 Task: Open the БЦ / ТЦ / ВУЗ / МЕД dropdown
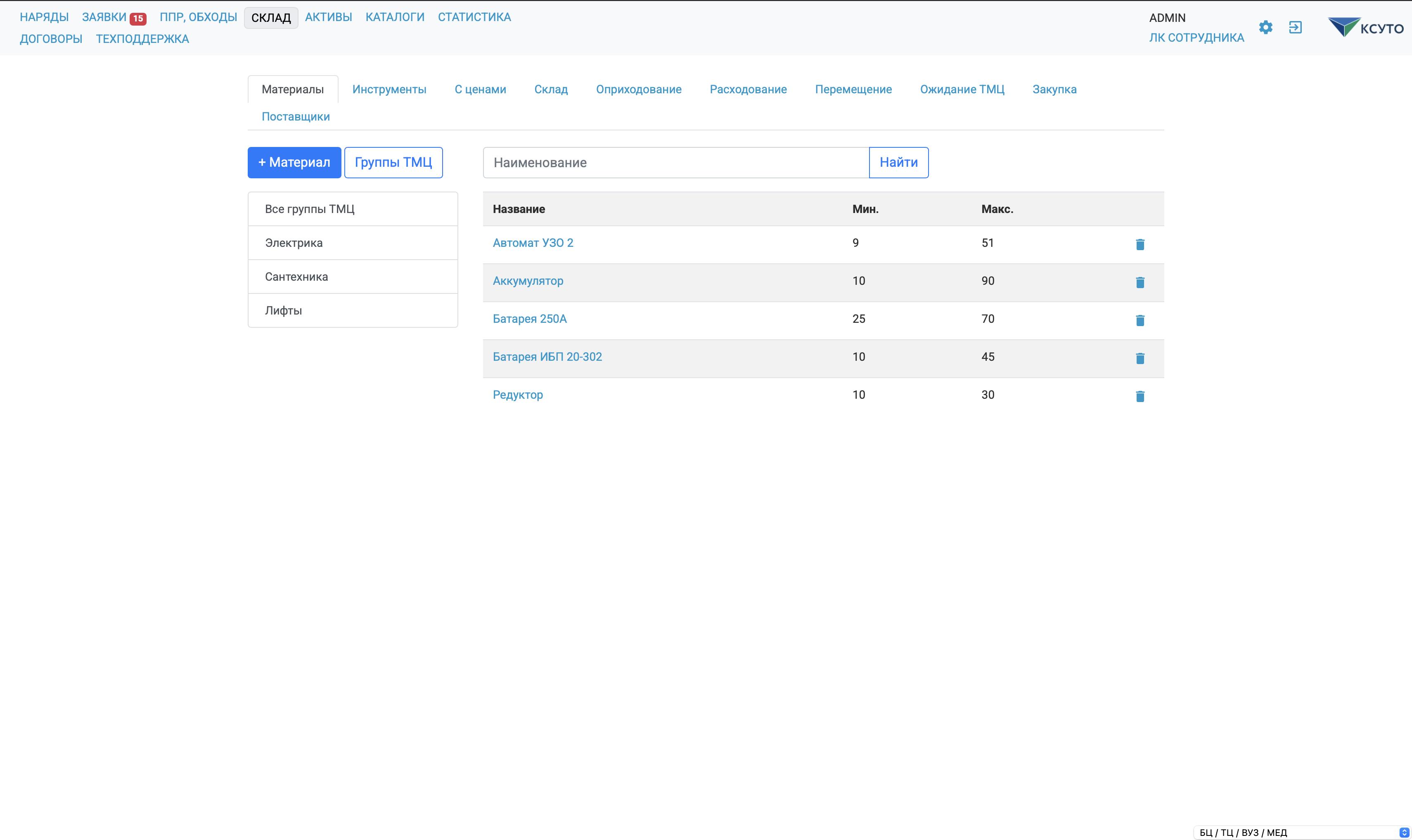(1302, 832)
